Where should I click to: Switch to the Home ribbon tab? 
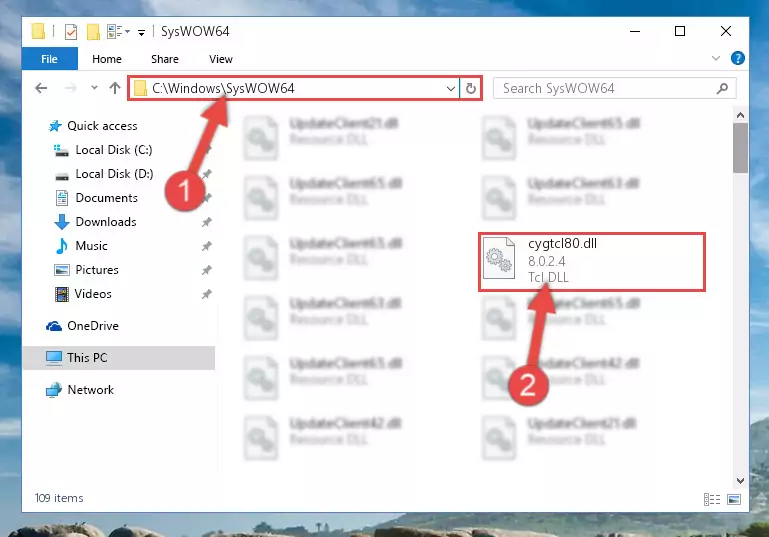[x=107, y=59]
